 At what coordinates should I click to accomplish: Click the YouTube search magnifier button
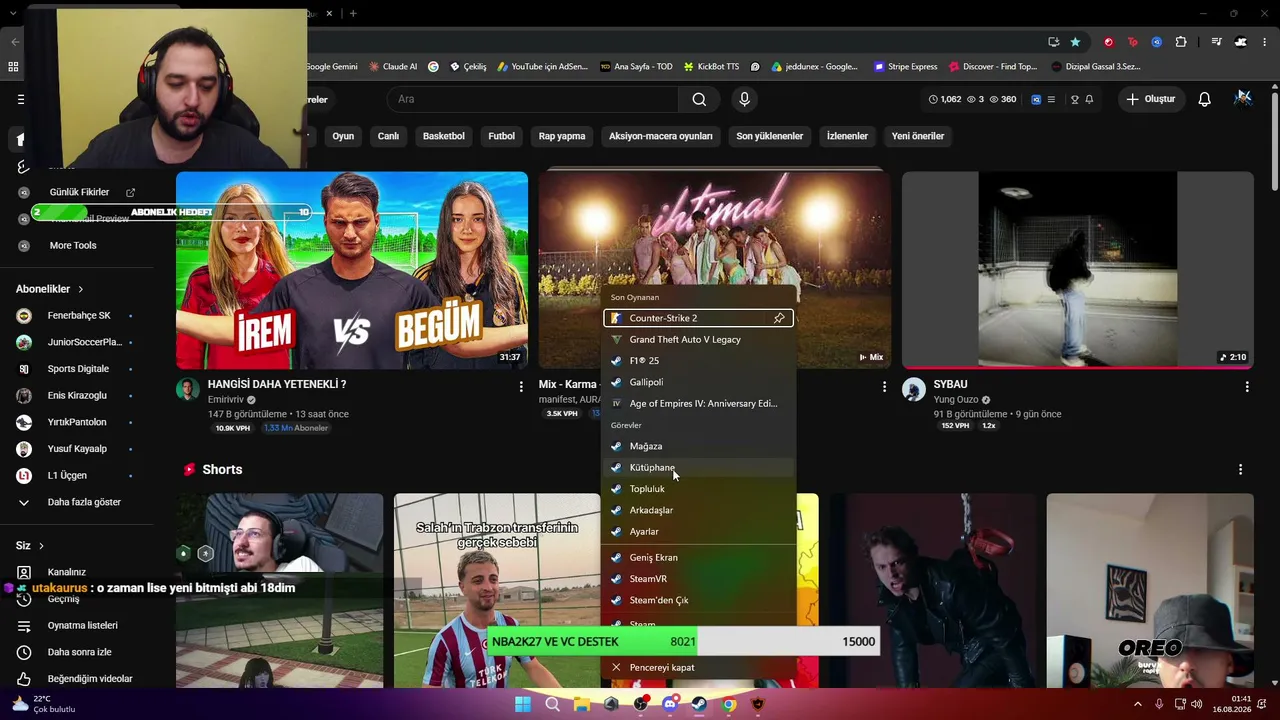click(x=699, y=99)
